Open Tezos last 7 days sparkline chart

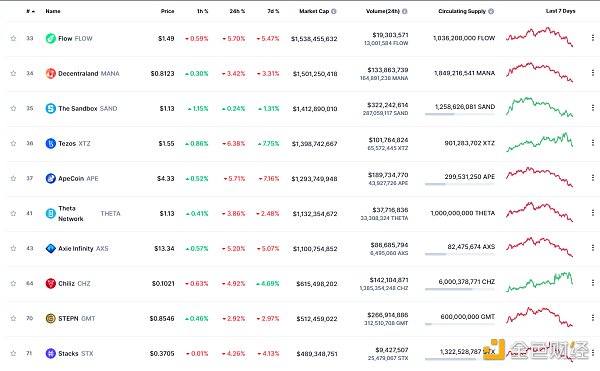539,142
